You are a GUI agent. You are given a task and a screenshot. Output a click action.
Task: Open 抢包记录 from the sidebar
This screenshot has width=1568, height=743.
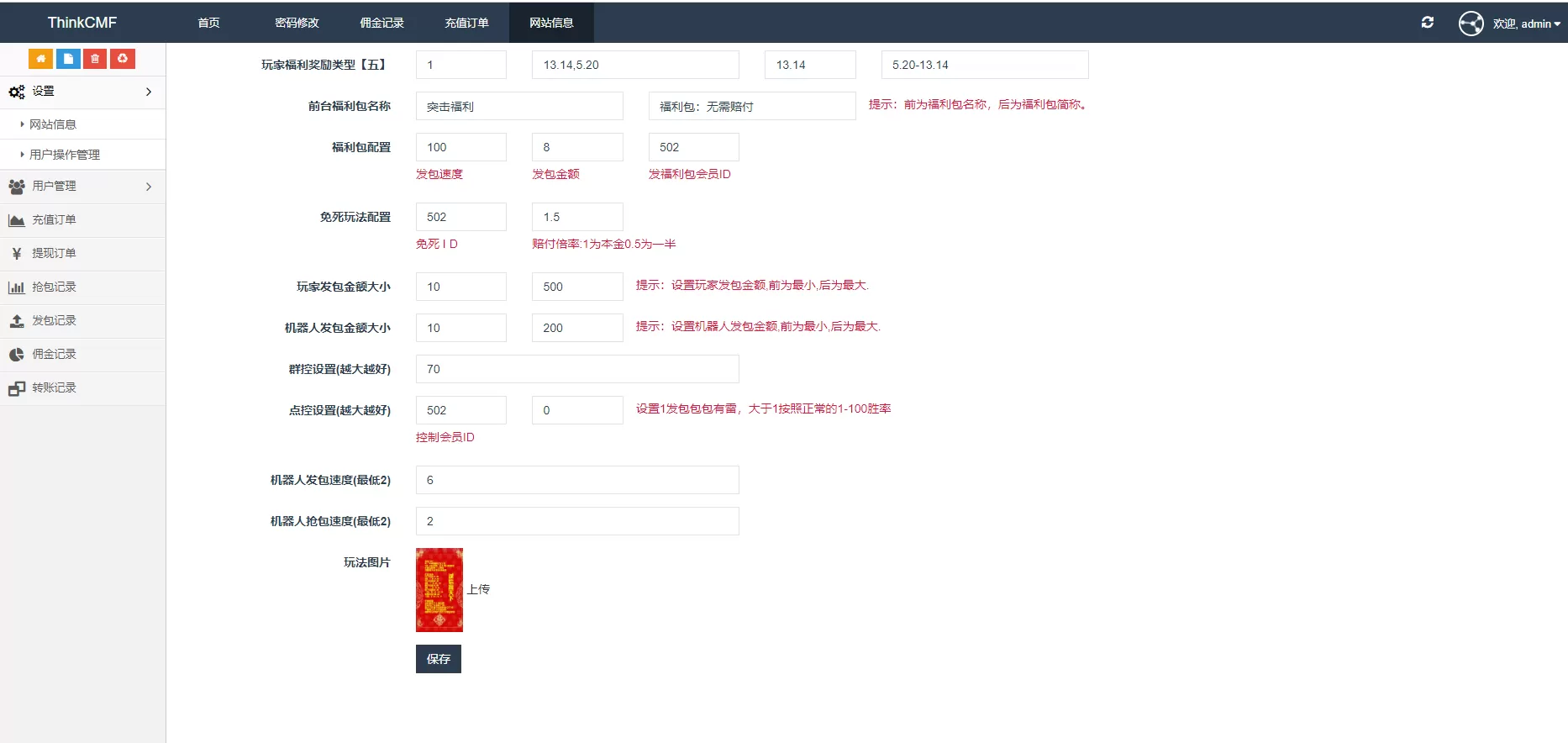click(x=54, y=287)
